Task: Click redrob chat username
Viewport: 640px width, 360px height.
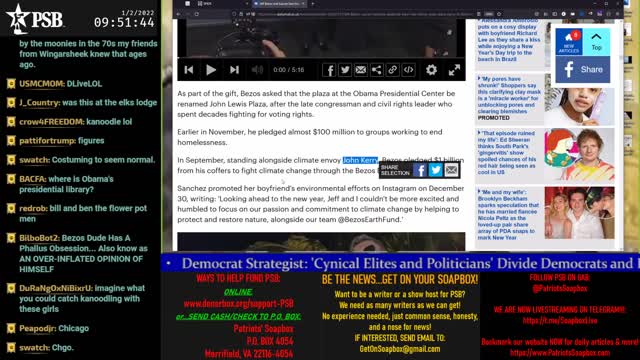Action: 33,208
